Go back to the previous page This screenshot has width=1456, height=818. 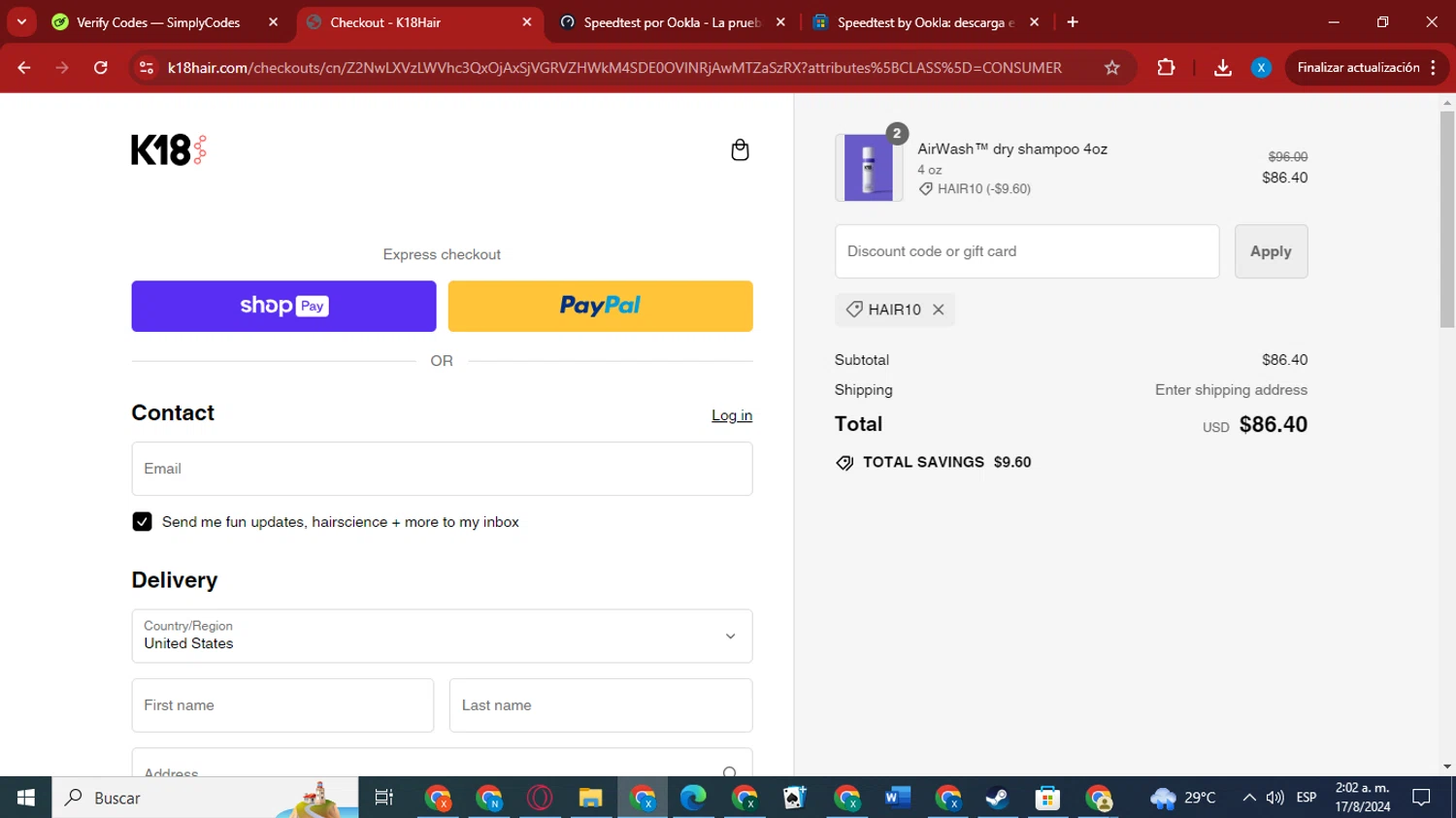tap(24, 68)
